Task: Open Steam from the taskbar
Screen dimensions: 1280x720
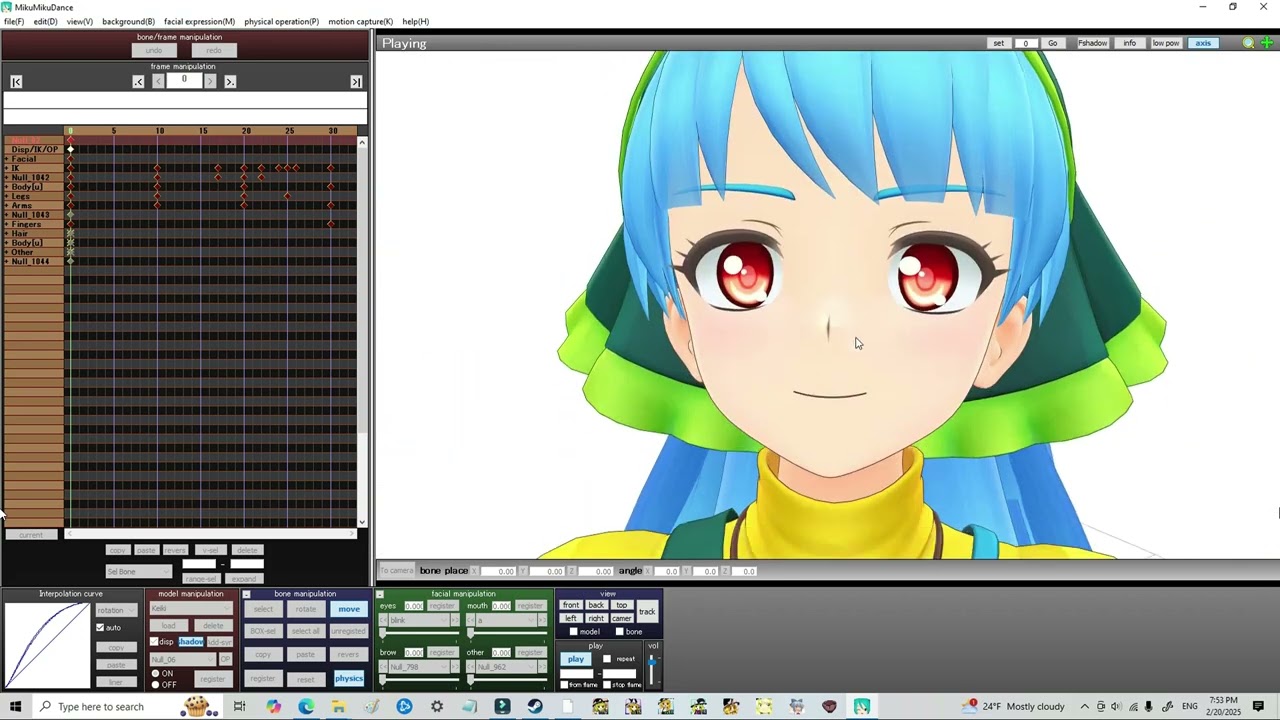Action: click(535, 707)
